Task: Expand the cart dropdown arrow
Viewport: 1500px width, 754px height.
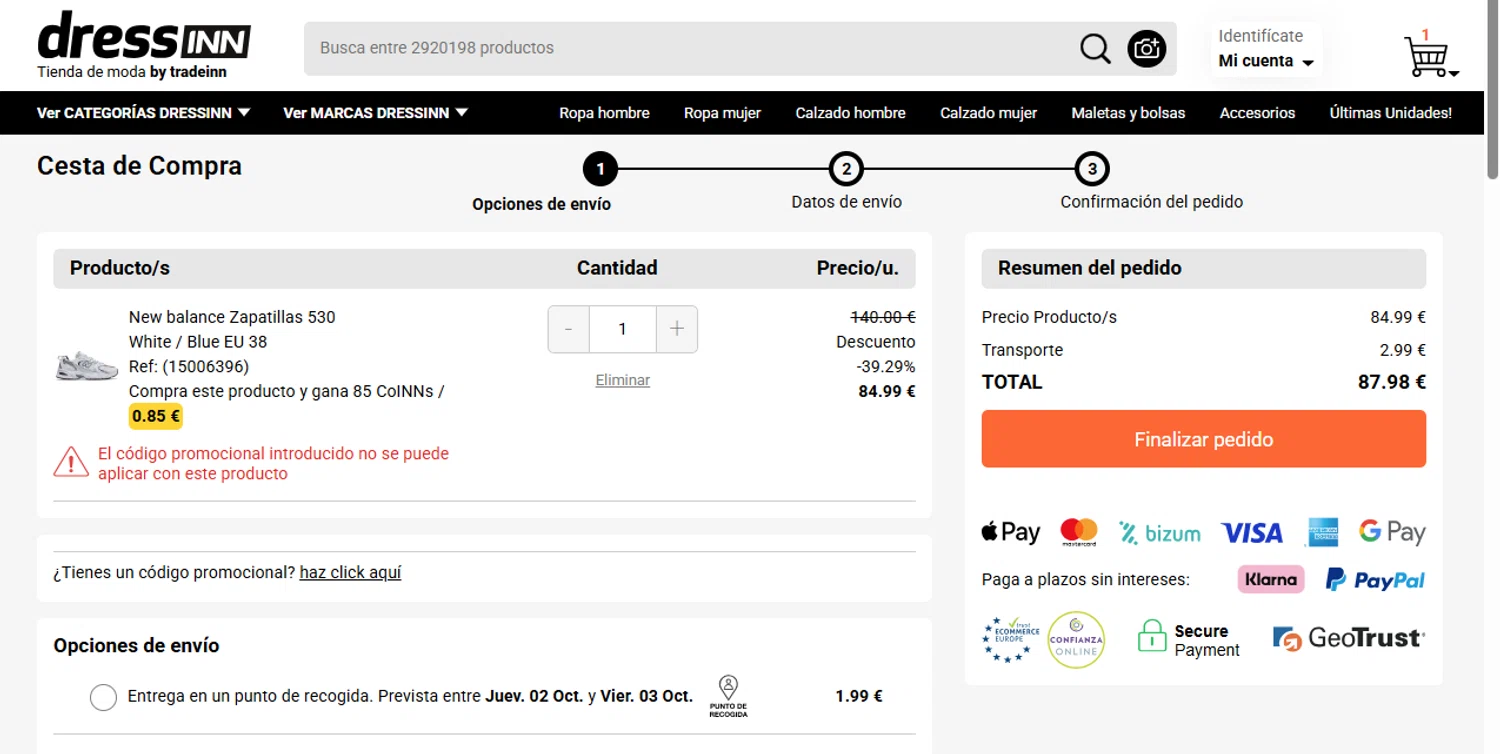Action: [x=1454, y=73]
